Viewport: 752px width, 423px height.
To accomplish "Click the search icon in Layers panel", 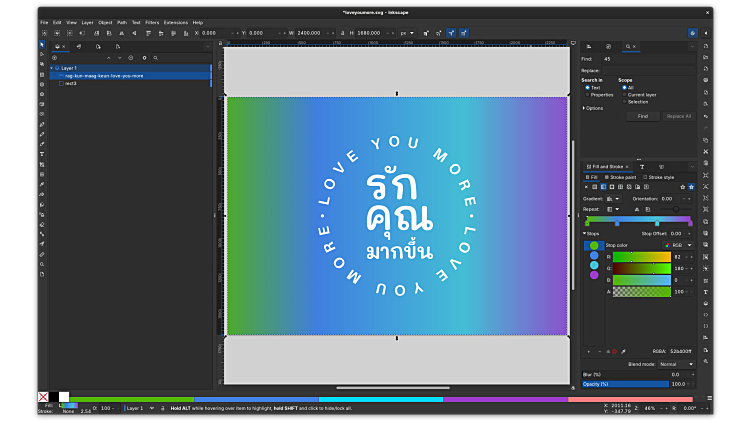I will tap(157, 58).
